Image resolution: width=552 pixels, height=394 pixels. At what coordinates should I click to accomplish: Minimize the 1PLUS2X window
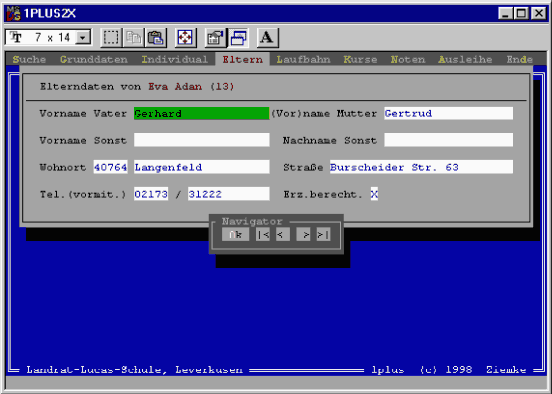click(x=506, y=13)
